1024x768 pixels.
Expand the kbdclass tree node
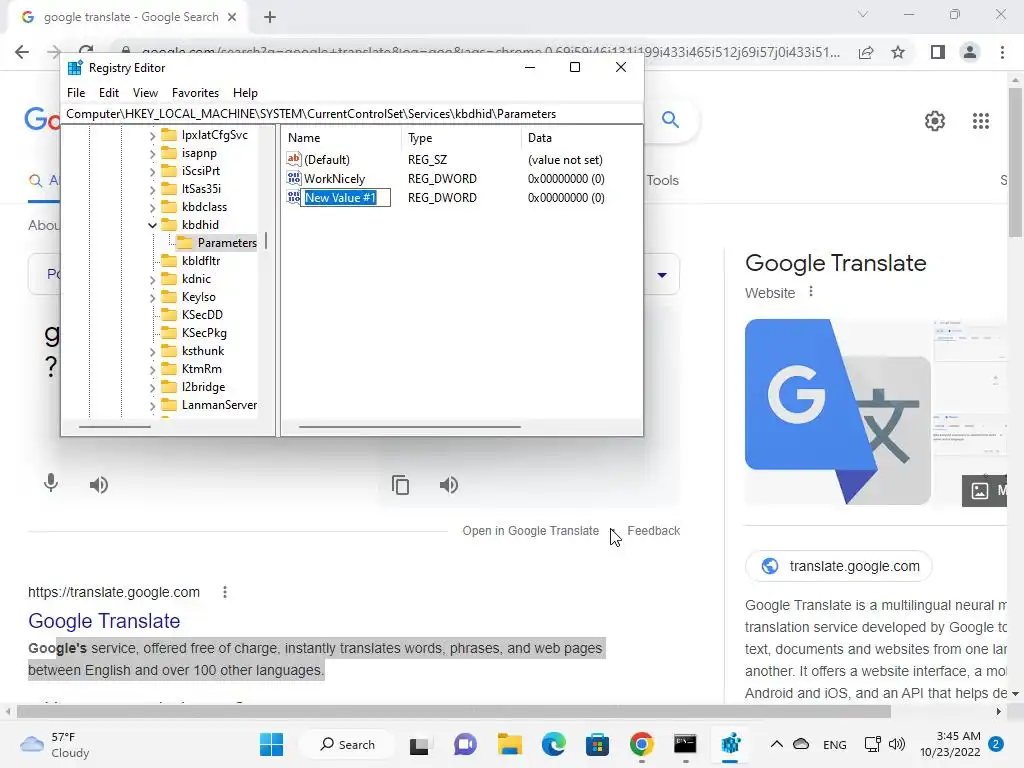pyautogui.click(x=152, y=207)
